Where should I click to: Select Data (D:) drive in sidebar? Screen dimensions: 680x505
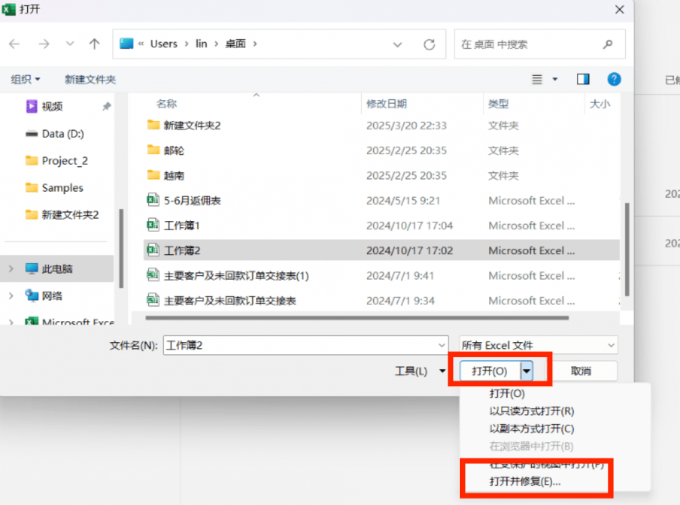click(55, 134)
